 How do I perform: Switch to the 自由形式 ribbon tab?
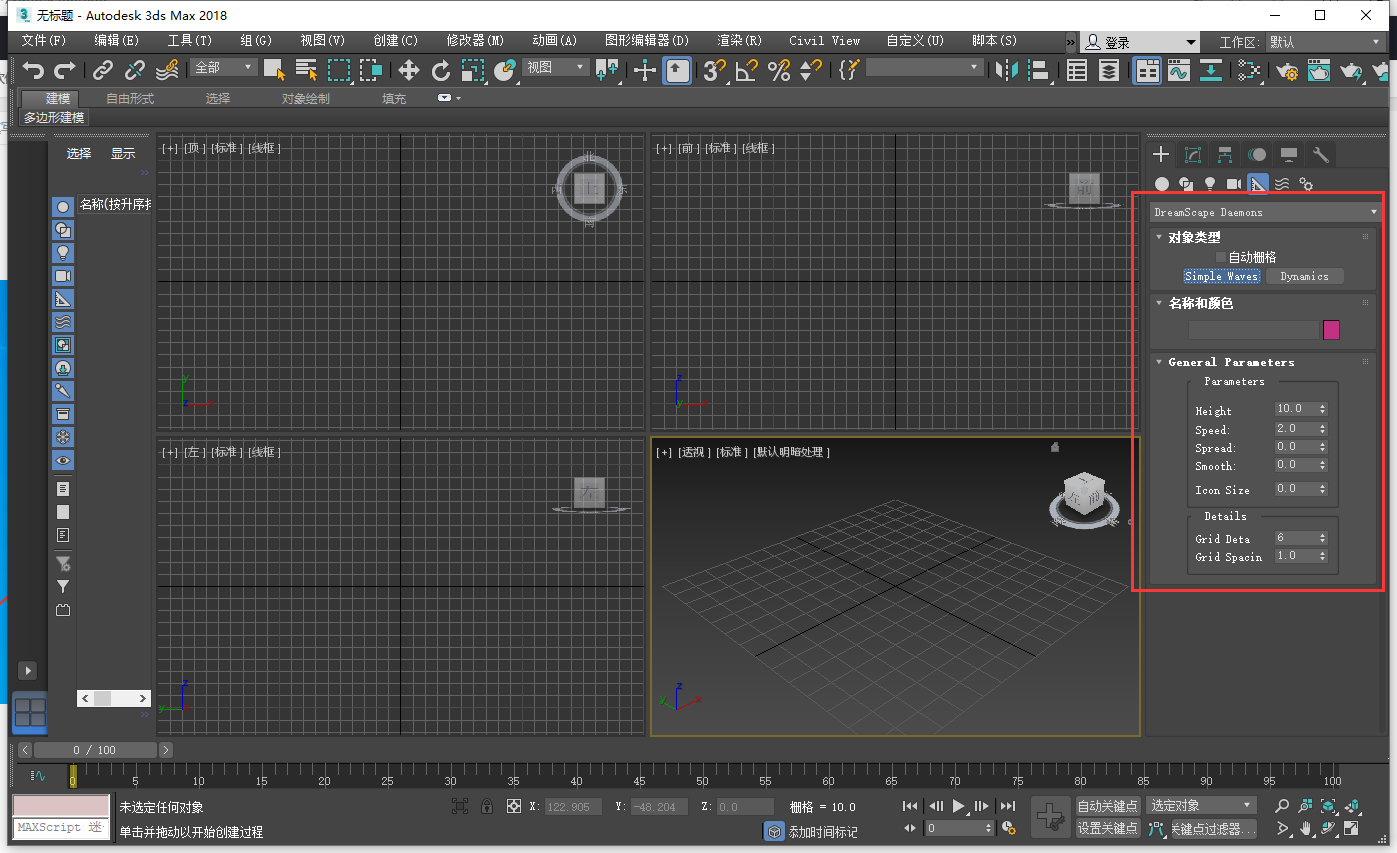point(130,98)
